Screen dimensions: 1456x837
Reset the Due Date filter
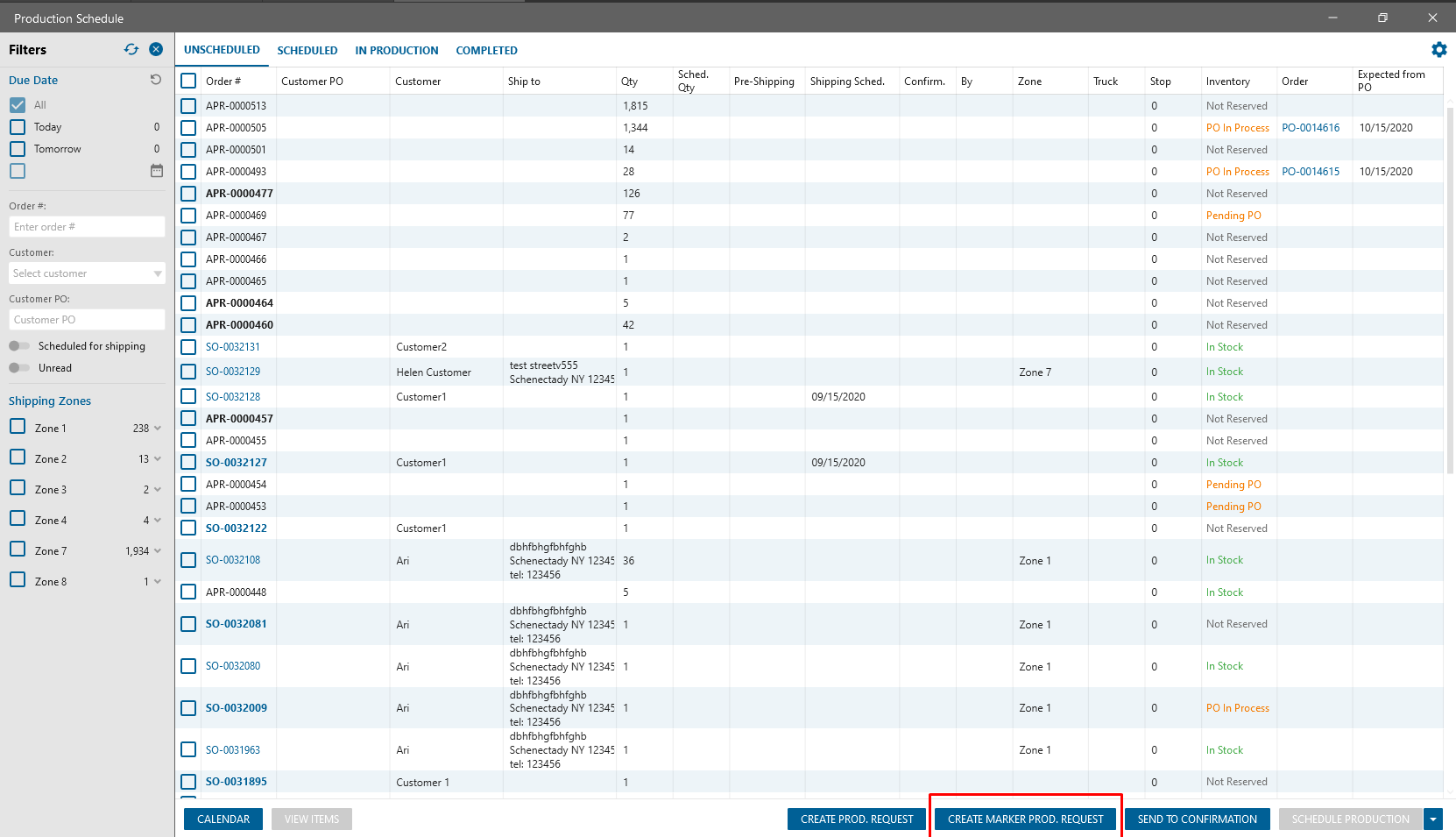tap(156, 80)
